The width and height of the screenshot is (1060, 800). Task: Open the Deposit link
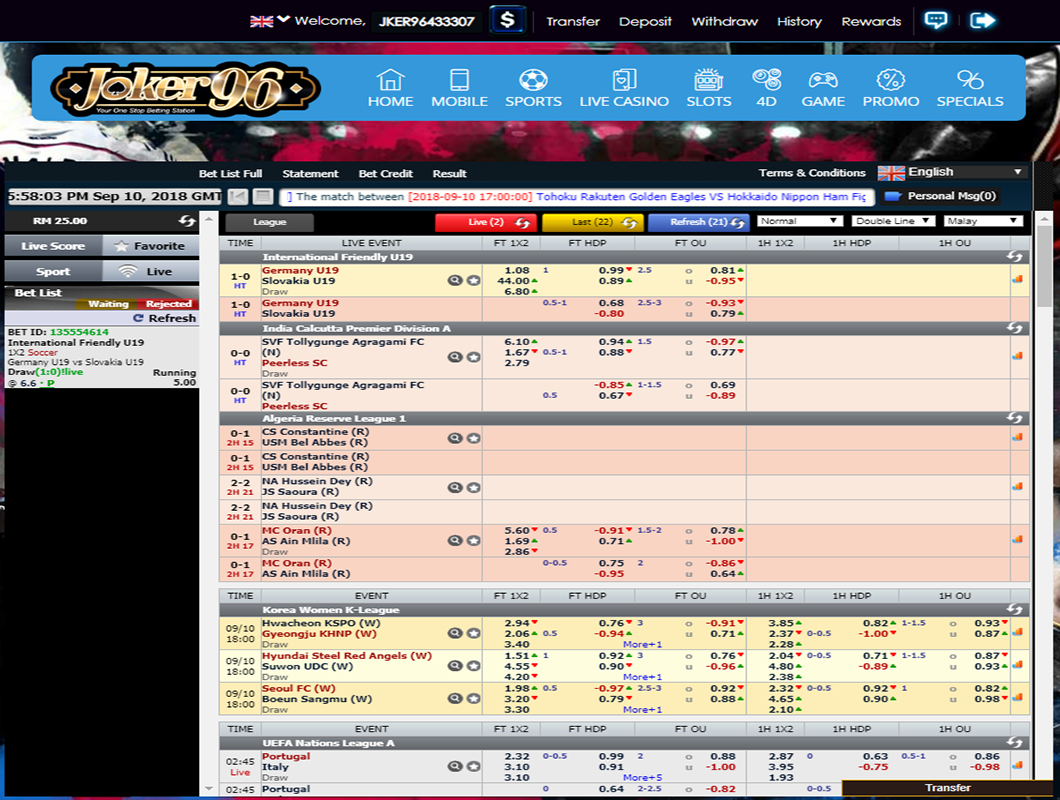pos(645,21)
